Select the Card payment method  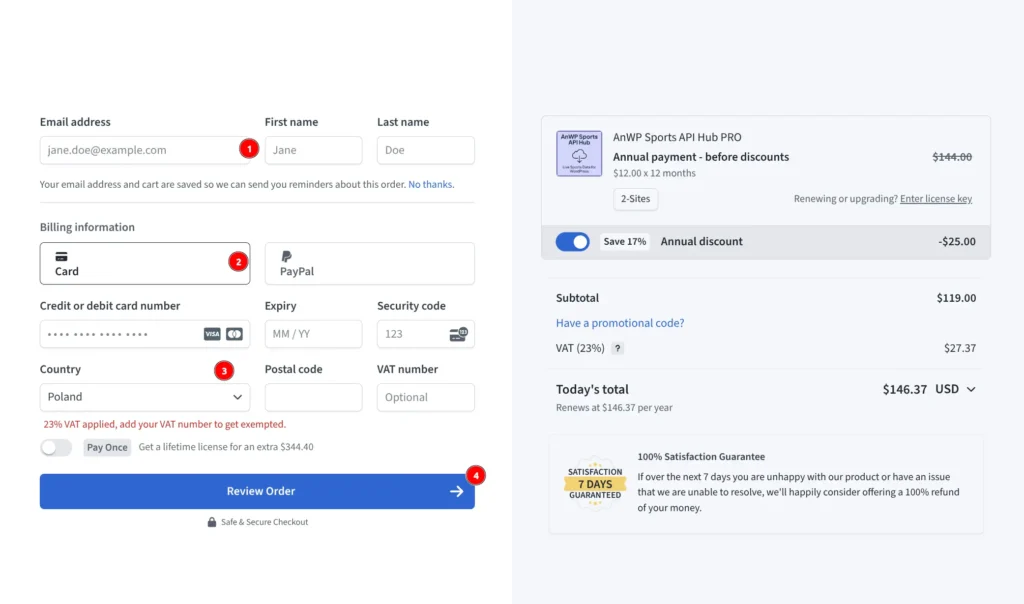tap(145, 264)
